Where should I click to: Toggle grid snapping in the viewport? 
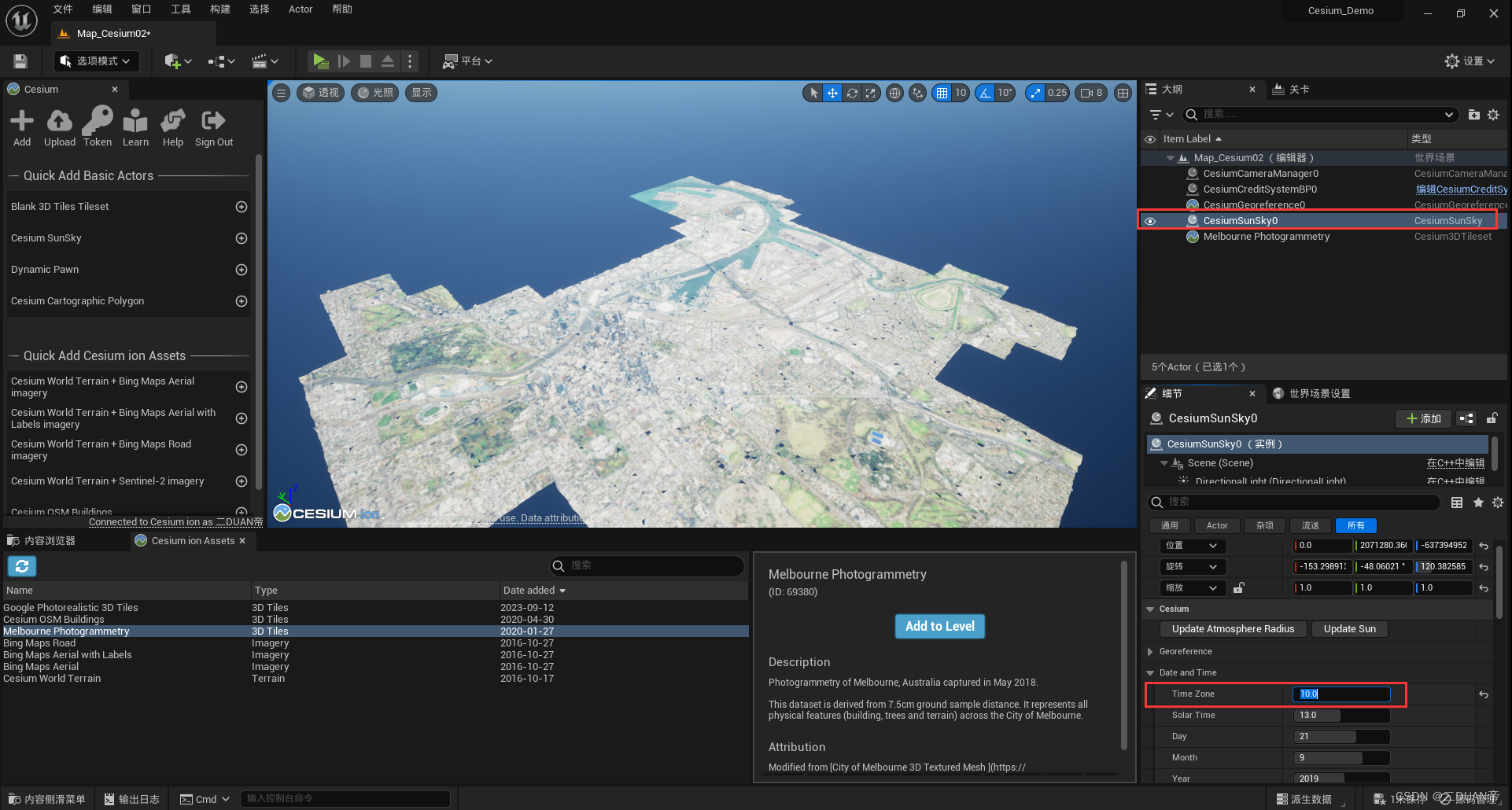click(x=942, y=93)
